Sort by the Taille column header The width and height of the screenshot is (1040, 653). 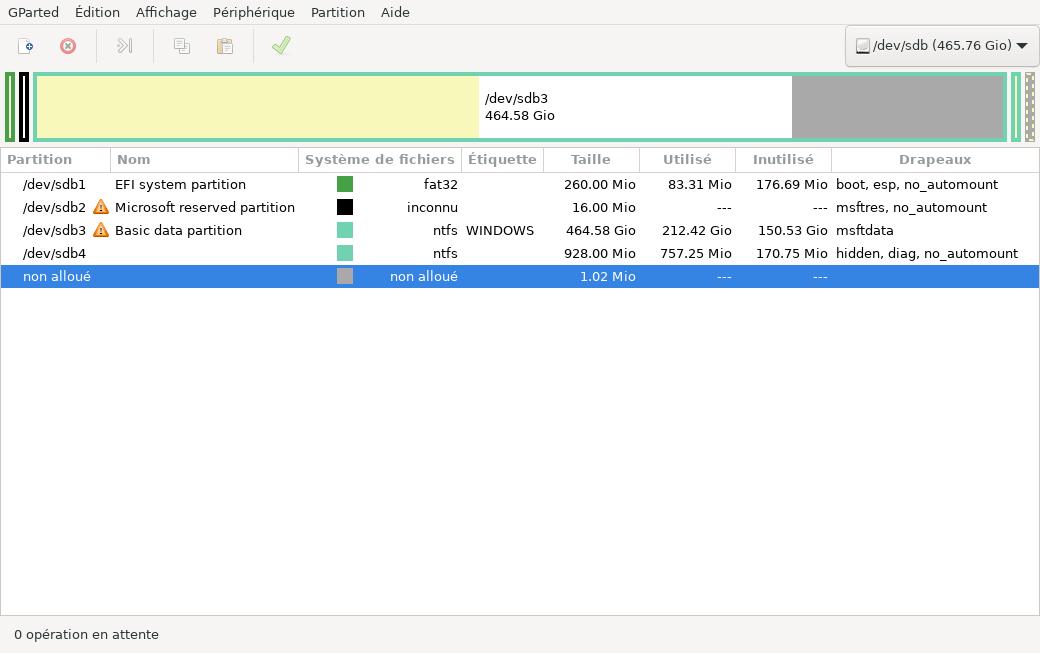tap(590, 159)
